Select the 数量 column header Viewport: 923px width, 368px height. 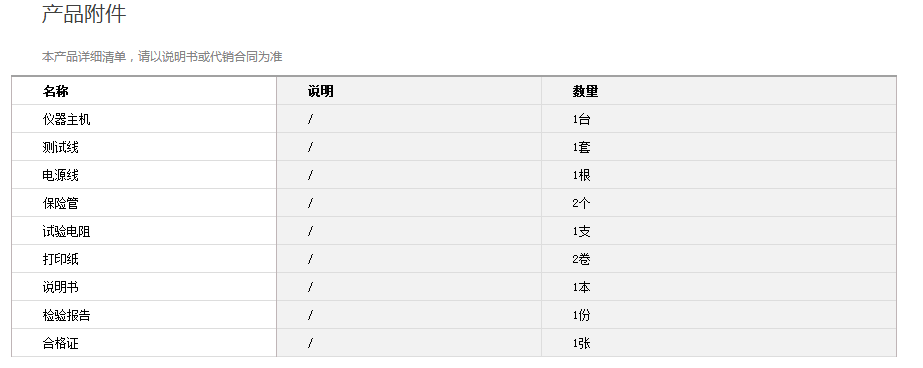coord(719,91)
